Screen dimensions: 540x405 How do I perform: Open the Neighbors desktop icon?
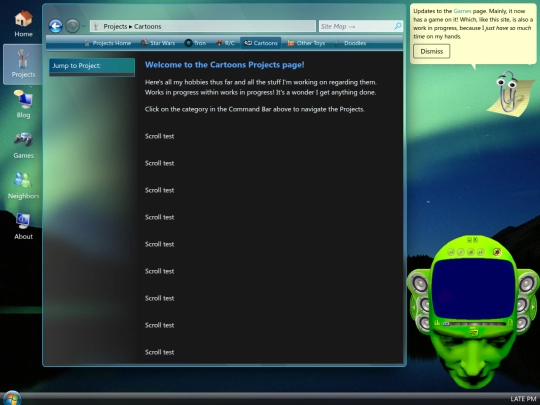tap(23, 185)
